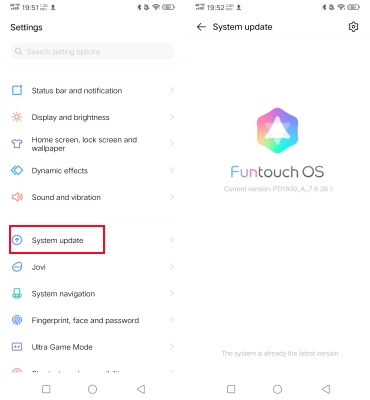The image size is (370, 400).
Task: Tap the Dynamic effects diamond icon
Action: tap(17, 170)
